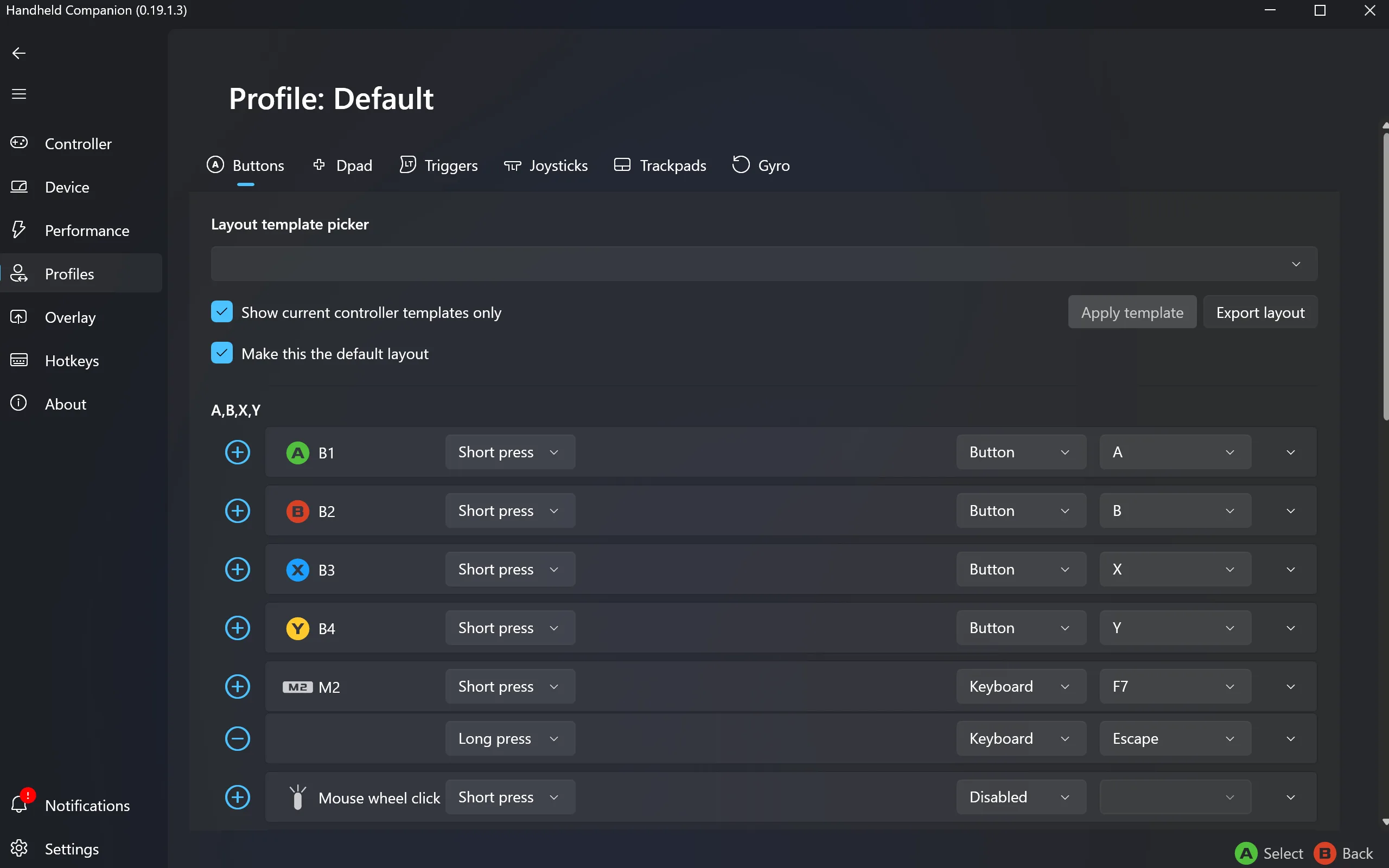Uncheck Make this the default layout
The height and width of the screenshot is (868, 1389).
coord(222,353)
